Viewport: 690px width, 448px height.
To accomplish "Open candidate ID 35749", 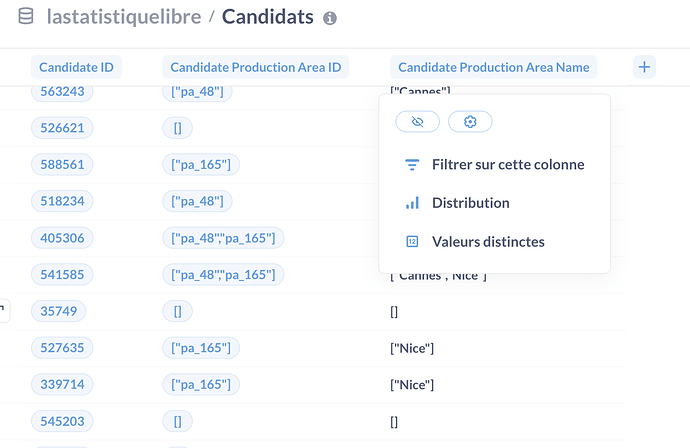I will coord(59,311).
